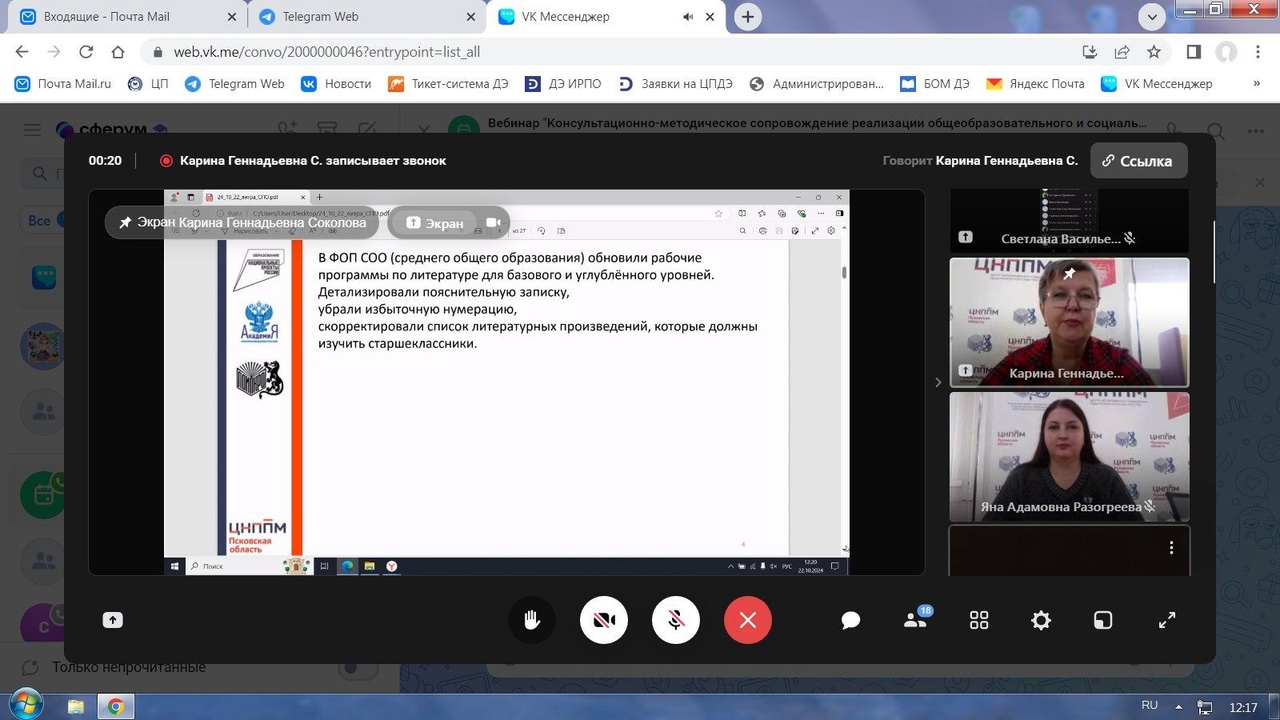
Task: Open a new browser tab
Action: (748, 17)
